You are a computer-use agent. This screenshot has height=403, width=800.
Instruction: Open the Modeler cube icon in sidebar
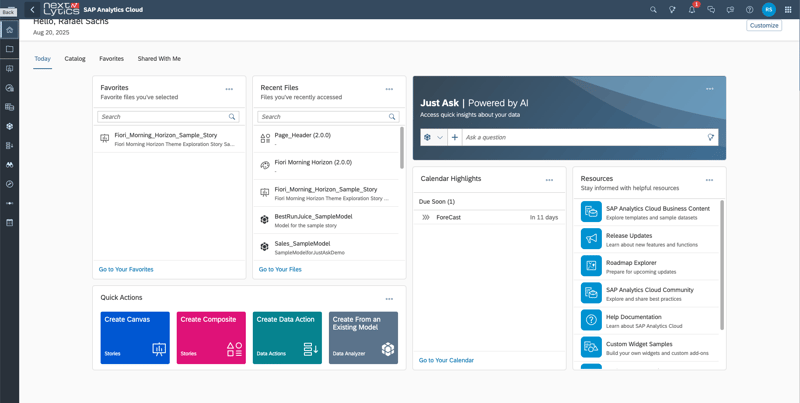[9, 127]
